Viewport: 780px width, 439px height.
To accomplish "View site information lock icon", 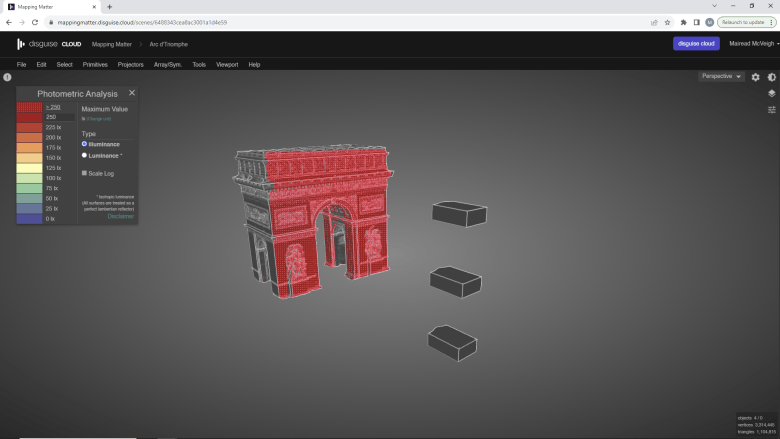I will tap(51, 22).
